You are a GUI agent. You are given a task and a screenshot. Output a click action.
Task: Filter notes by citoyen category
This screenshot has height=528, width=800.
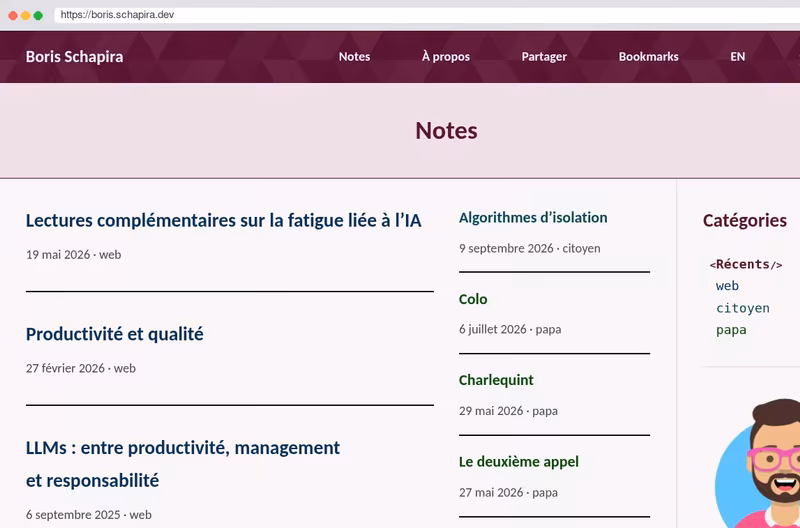[742, 308]
